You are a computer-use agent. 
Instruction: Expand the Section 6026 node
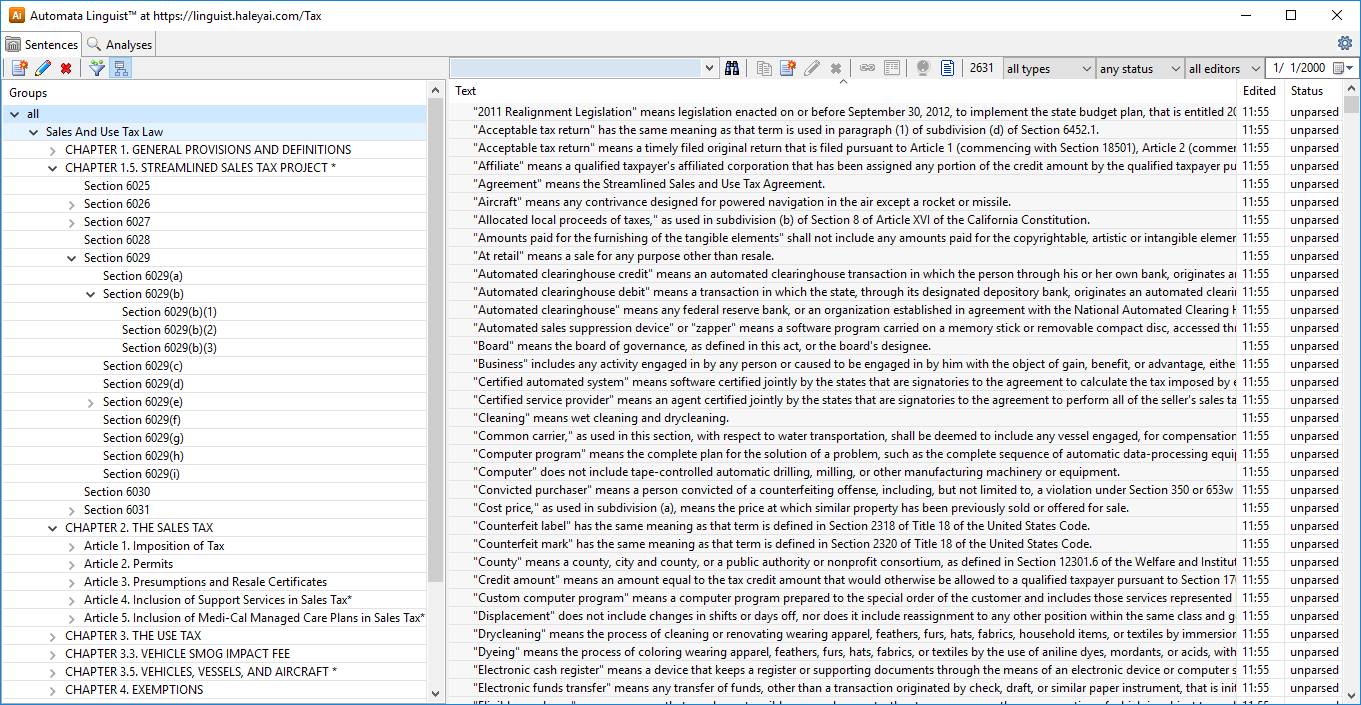coord(72,204)
